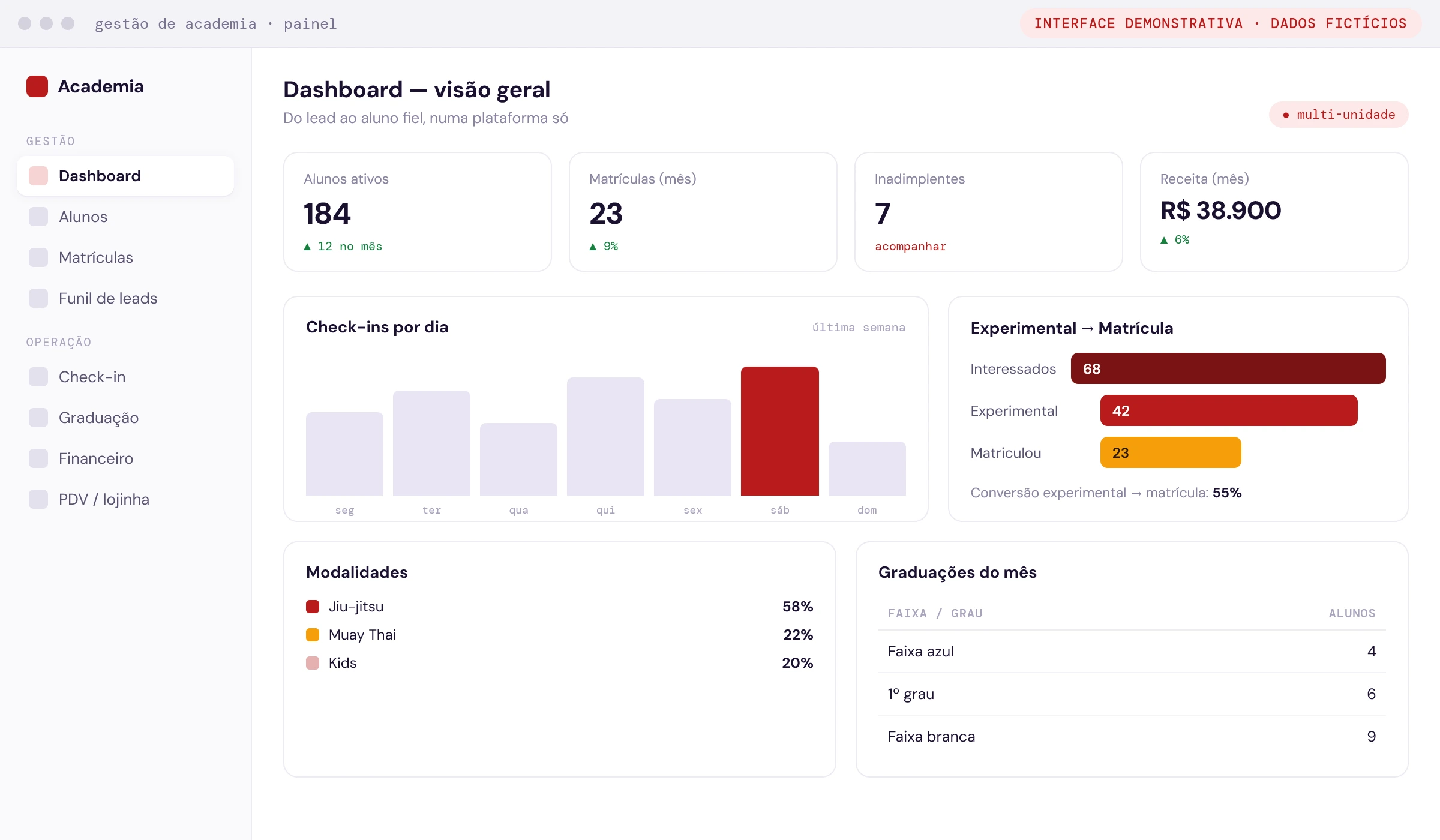Click the Experimental 42 funnel bar

pos(1229,410)
